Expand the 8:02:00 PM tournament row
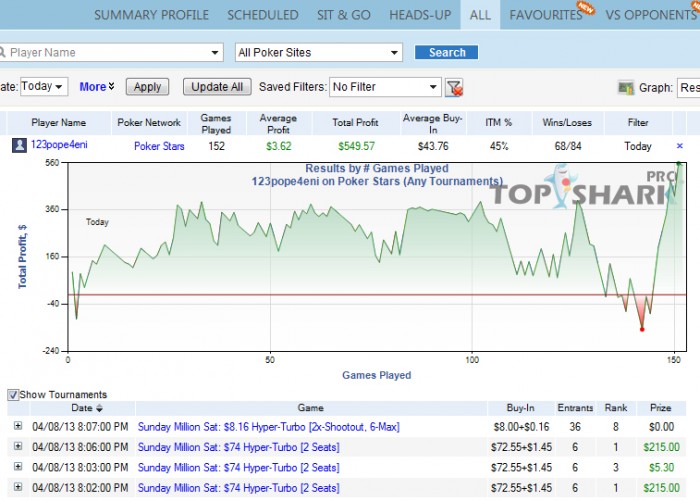This screenshot has width=700, height=501. [x=18, y=487]
